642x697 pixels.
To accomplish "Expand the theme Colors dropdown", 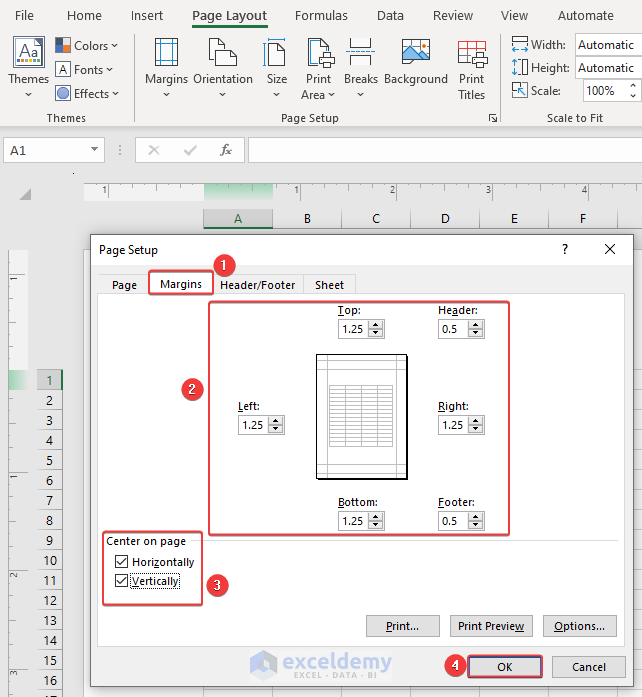I will click(x=86, y=46).
